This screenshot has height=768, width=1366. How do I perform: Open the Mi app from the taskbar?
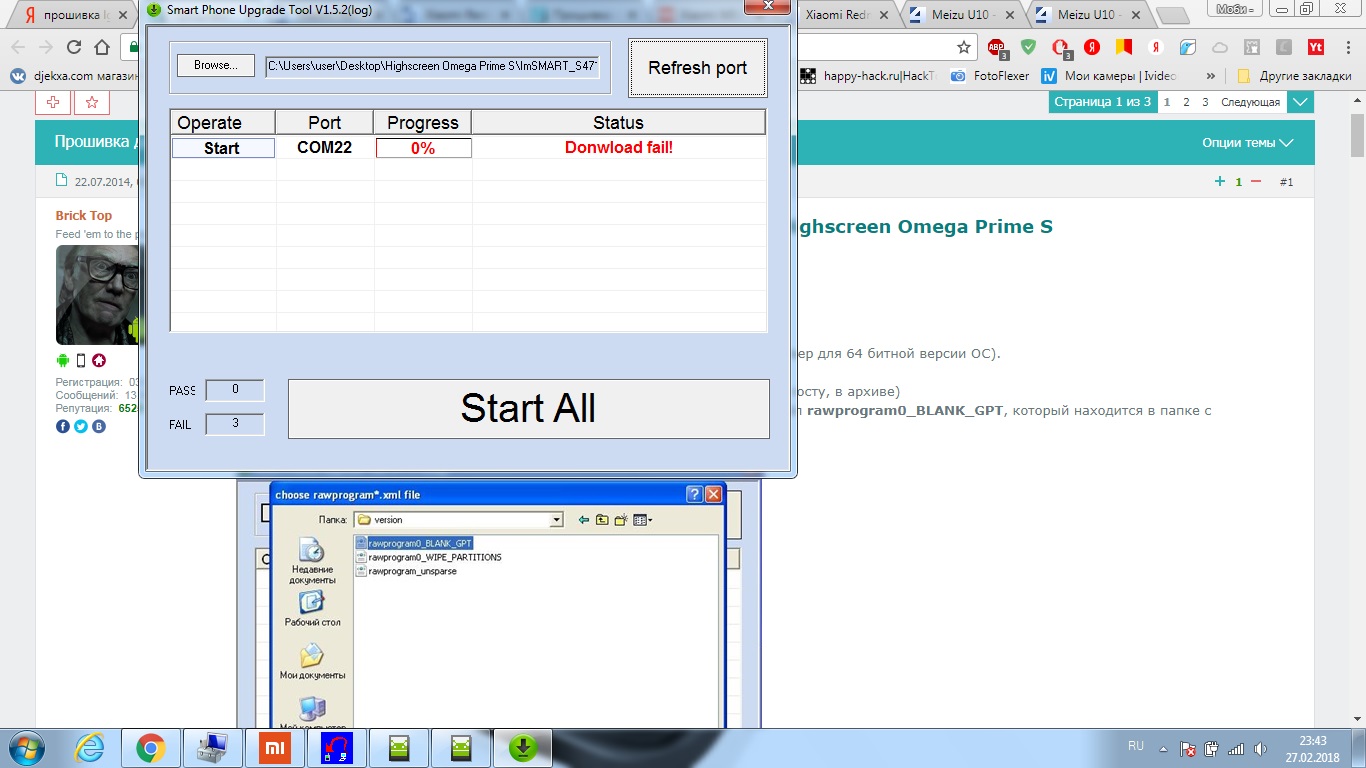point(274,748)
